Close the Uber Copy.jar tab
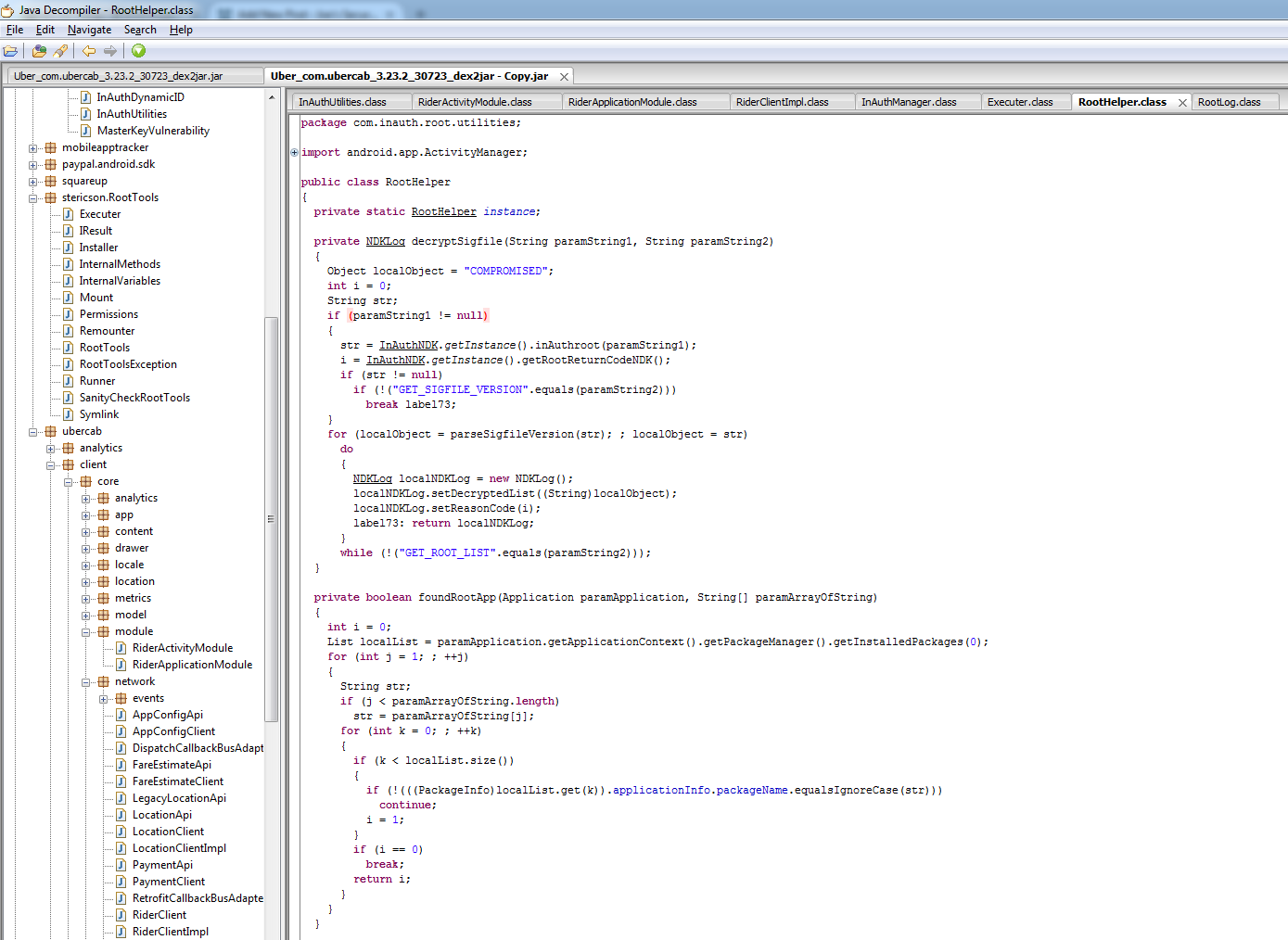Image resolution: width=1288 pixels, height=940 pixels. 564,77
